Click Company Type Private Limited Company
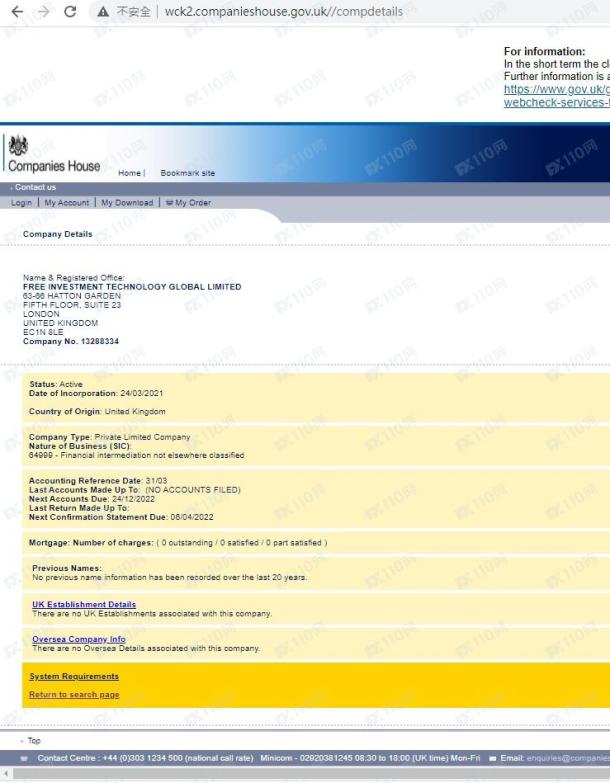 tap(109, 437)
